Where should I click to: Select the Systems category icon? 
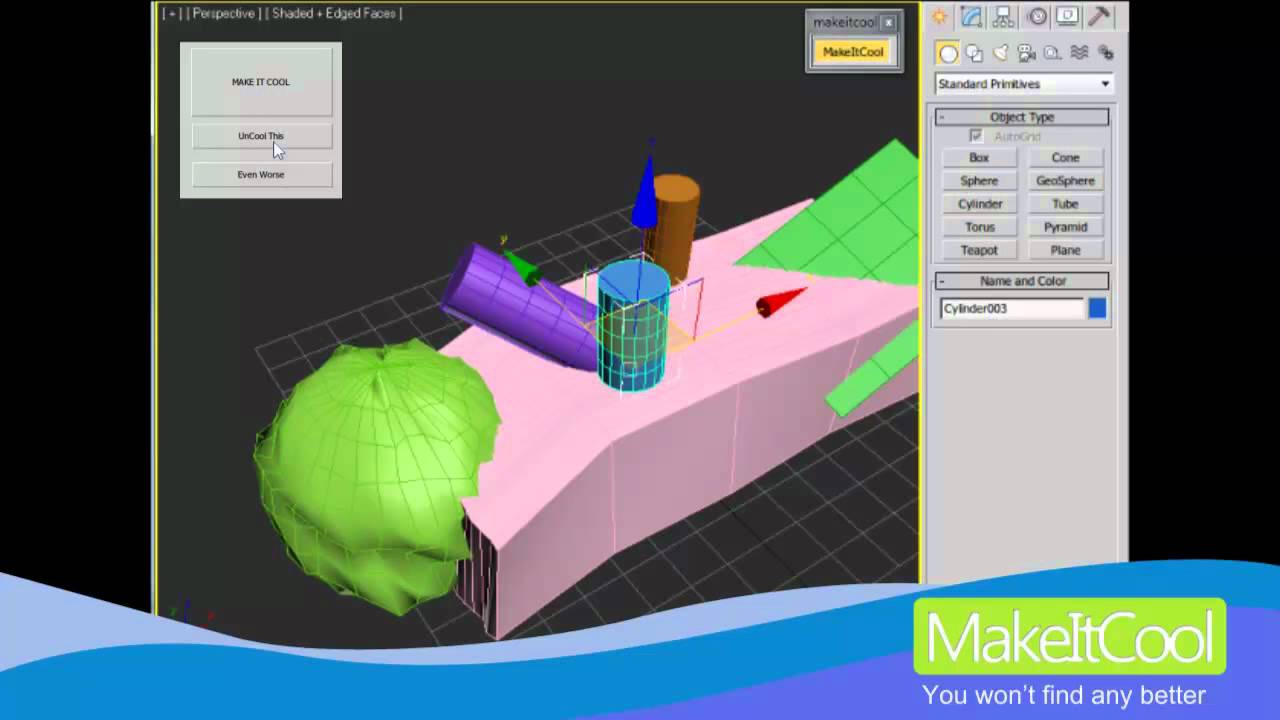pyautogui.click(x=1105, y=53)
